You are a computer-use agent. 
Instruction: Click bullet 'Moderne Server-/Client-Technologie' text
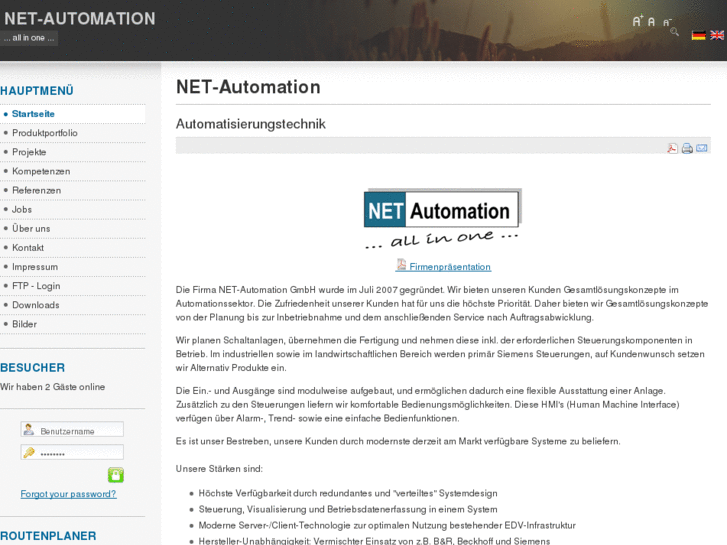coord(387,526)
